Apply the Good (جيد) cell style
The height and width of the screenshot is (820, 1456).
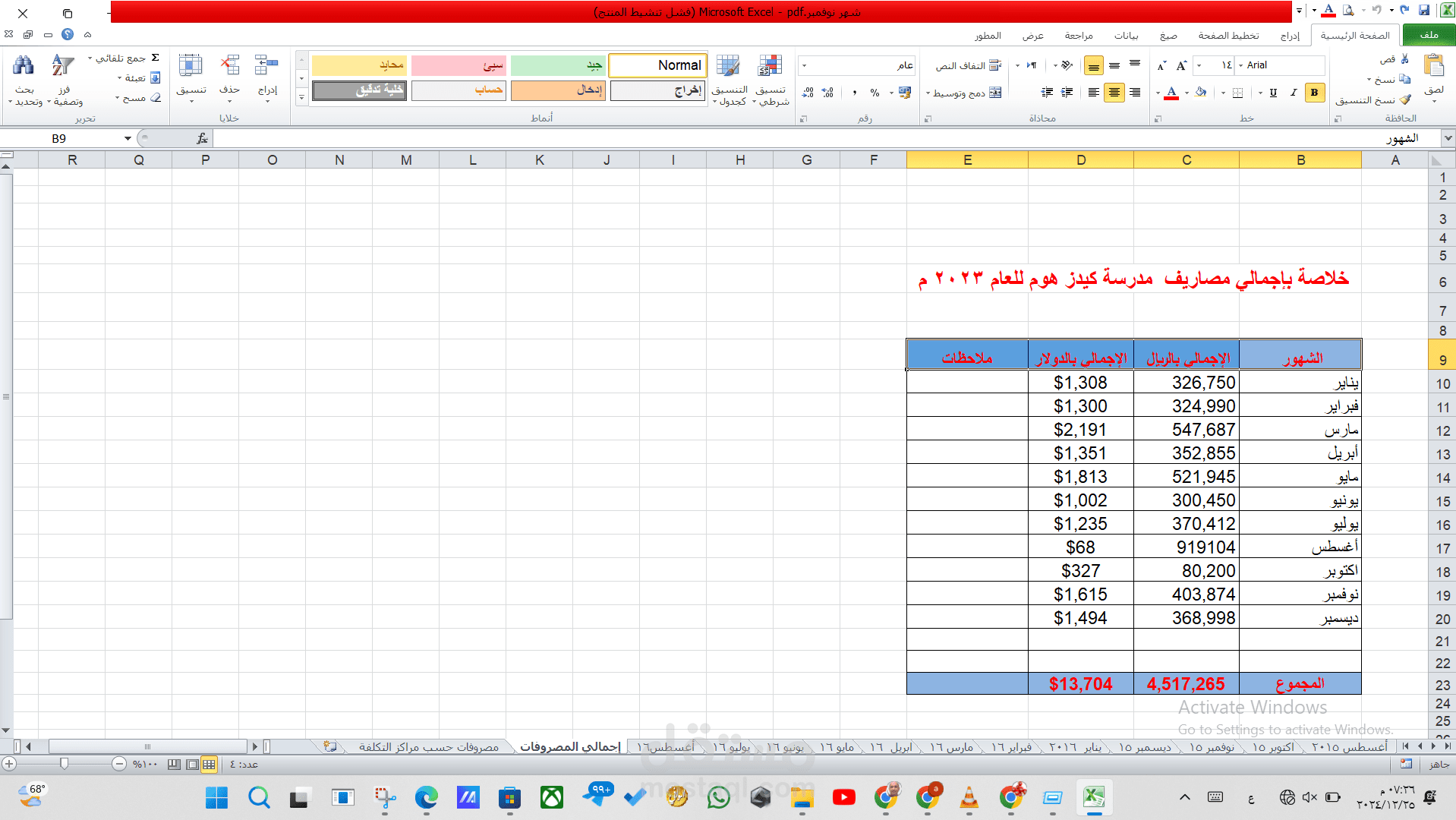coord(558,65)
